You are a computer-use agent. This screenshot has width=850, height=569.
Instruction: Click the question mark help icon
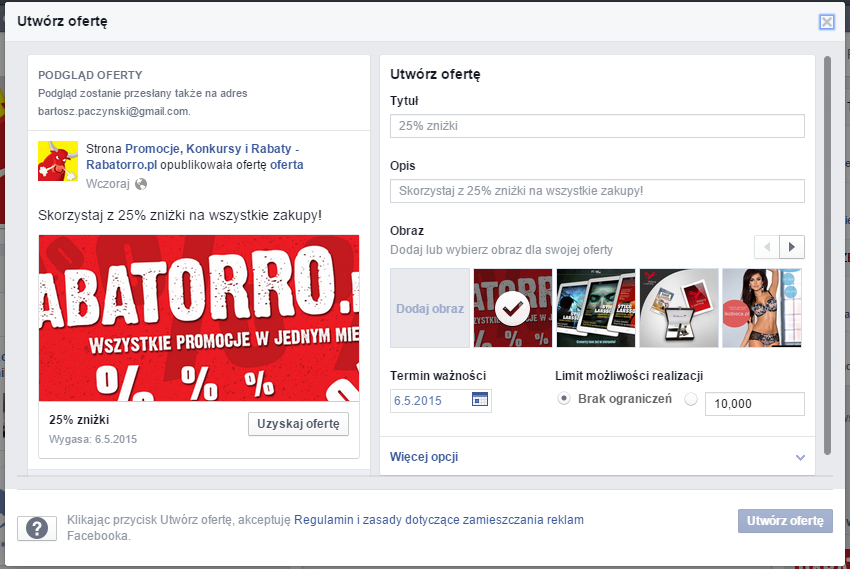pyautogui.click(x=37, y=528)
